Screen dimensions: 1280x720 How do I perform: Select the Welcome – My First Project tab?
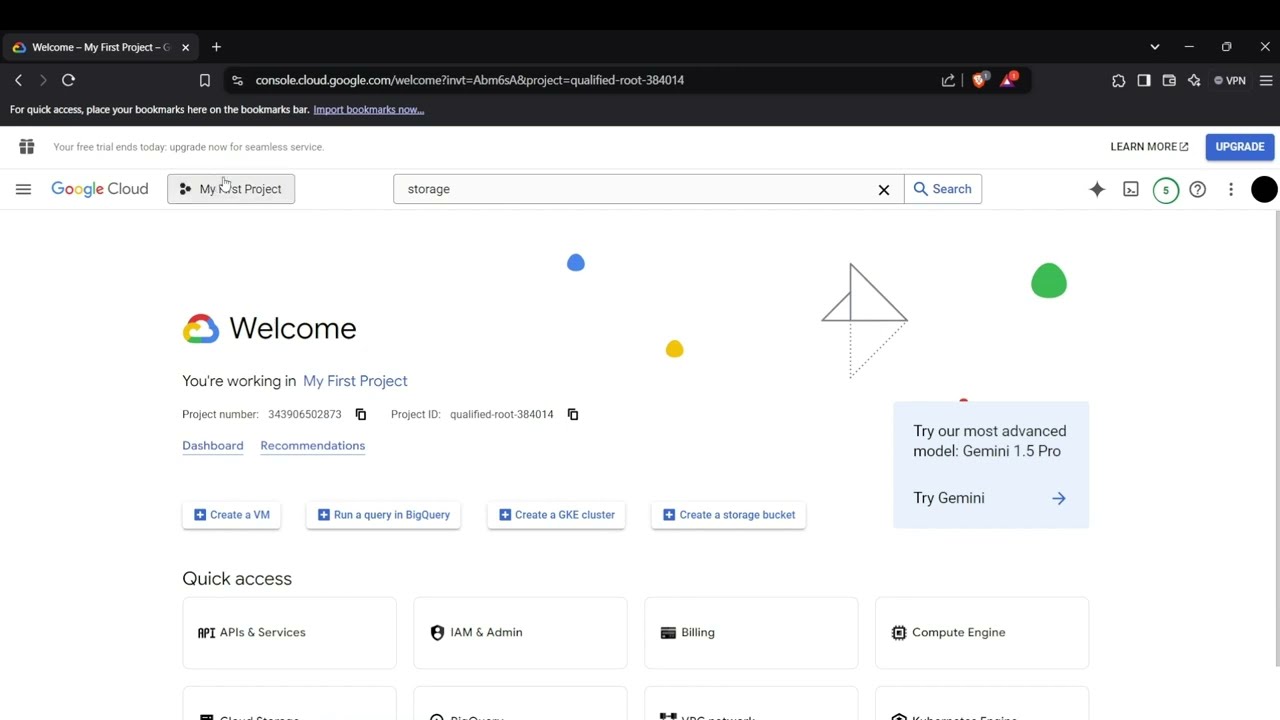click(x=100, y=47)
